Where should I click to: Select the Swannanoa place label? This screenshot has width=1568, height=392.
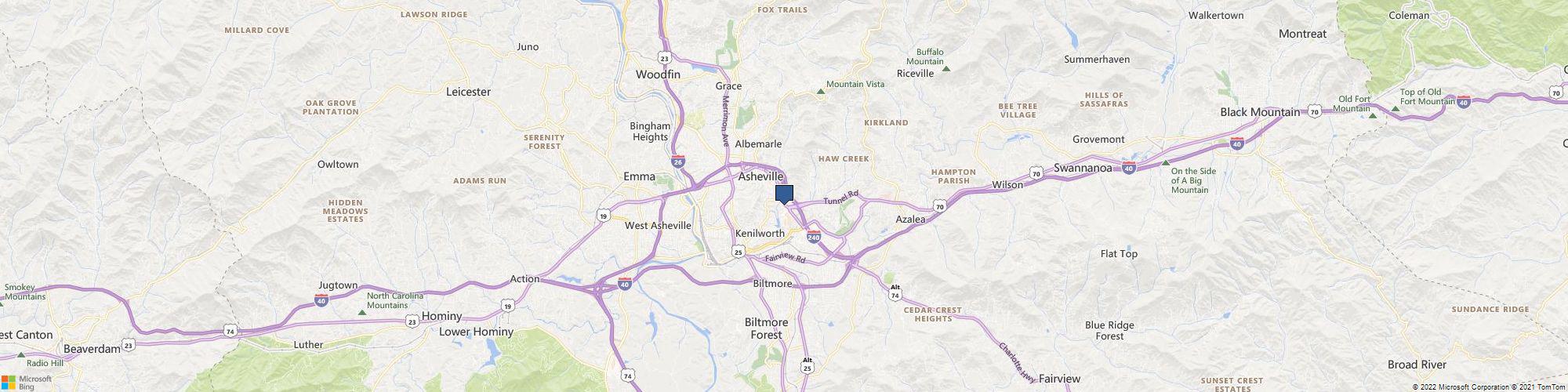1083,168
